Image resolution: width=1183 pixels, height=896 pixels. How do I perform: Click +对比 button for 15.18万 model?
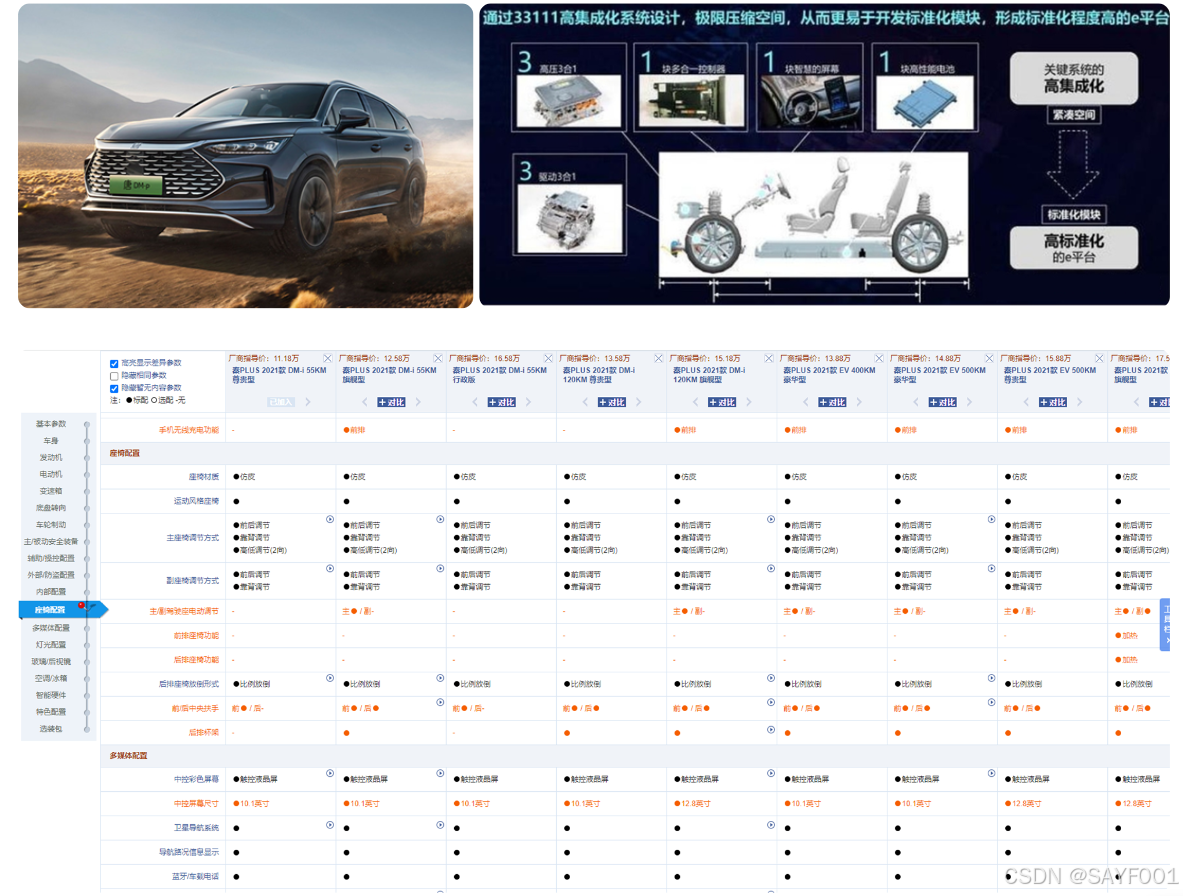click(722, 402)
